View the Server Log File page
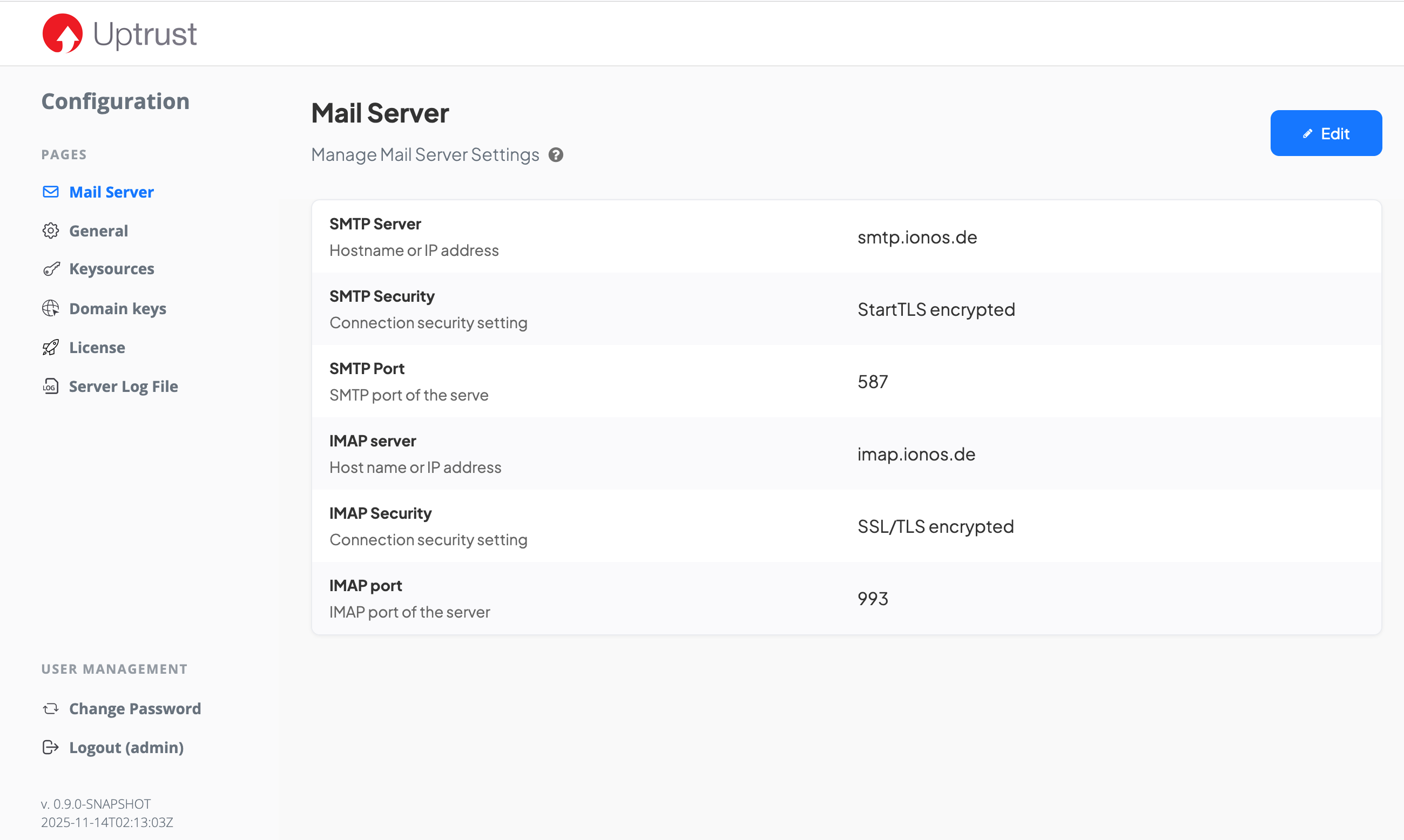Image resolution: width=1404 pixels, height=840 pixels. pyautogui.click(x=124, y=387)
